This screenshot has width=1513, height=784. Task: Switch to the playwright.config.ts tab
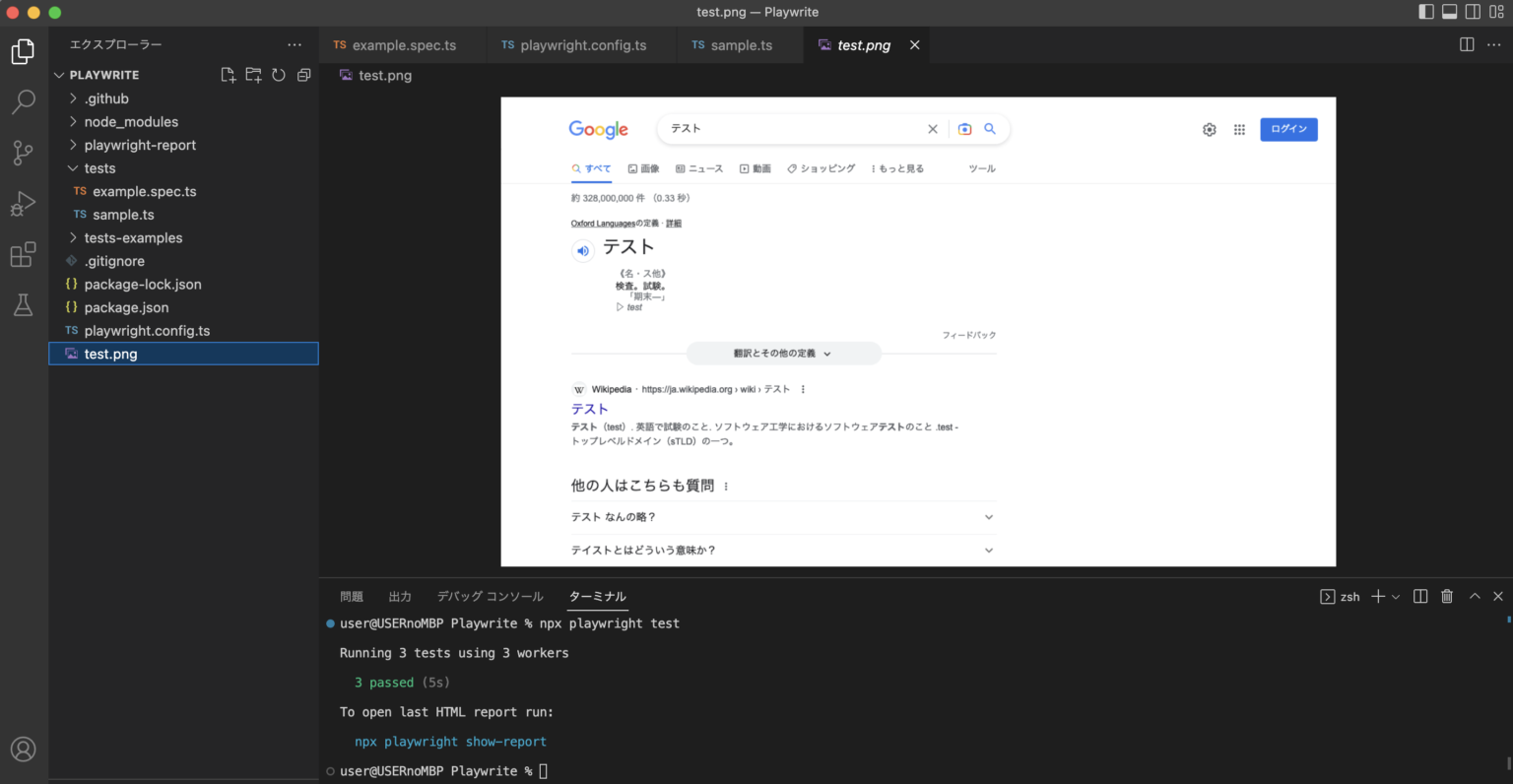coord(579,45)
